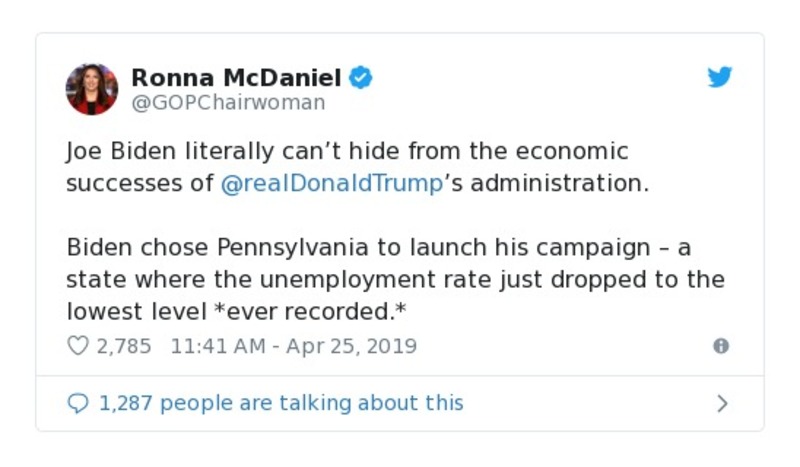Click the paragraph about Biden choosing Pennsylvania

pos(380,279)
